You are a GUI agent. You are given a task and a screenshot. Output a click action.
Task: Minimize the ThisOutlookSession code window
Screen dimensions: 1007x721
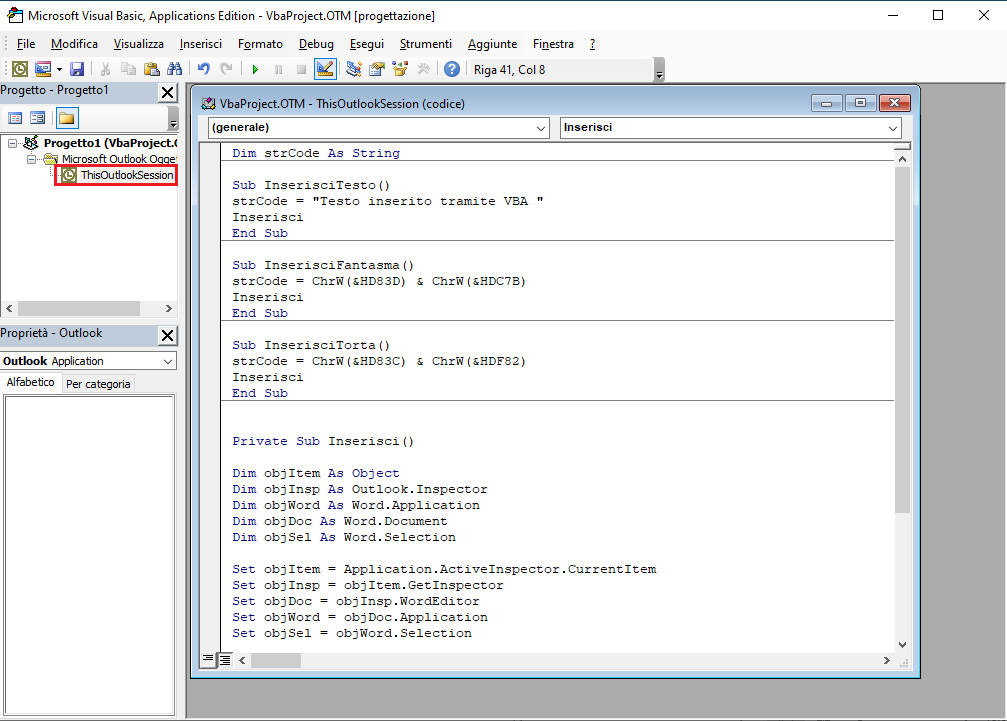pyautogui.click(x=827, y=103)
